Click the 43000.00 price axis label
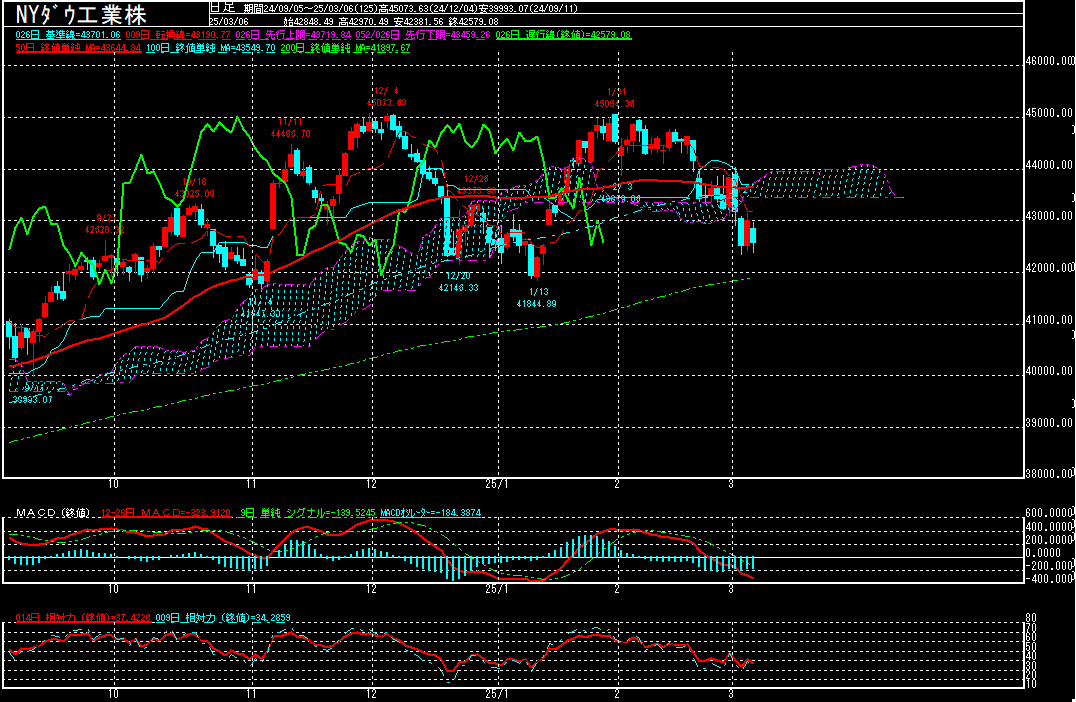Screen dimensions: 1076x702 click(1050, 215)
